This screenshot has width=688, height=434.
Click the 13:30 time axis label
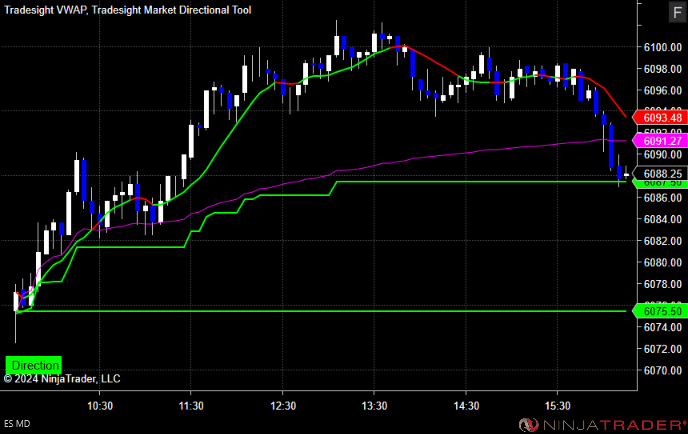(x=374, y=406)
